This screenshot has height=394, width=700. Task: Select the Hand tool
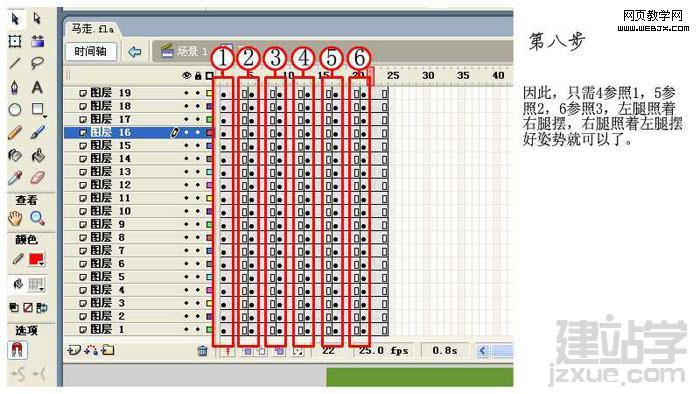pos(15,218)
